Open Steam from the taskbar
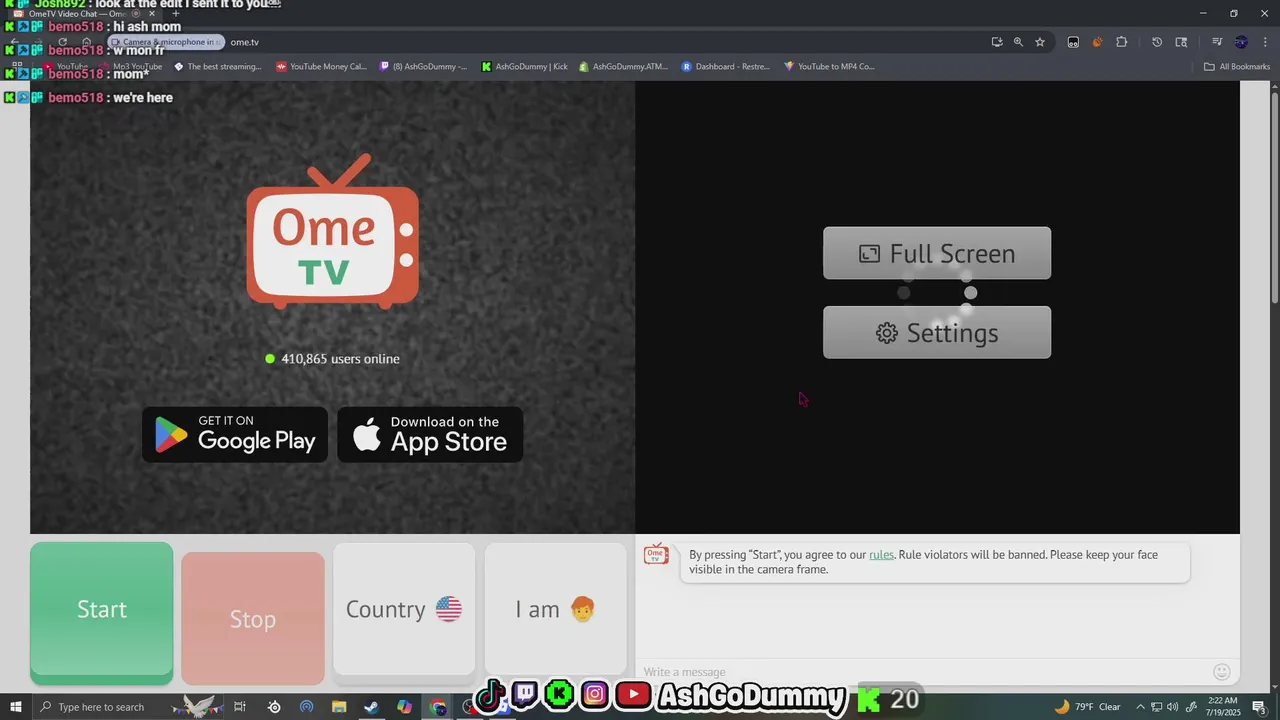 tap(371, 707)
